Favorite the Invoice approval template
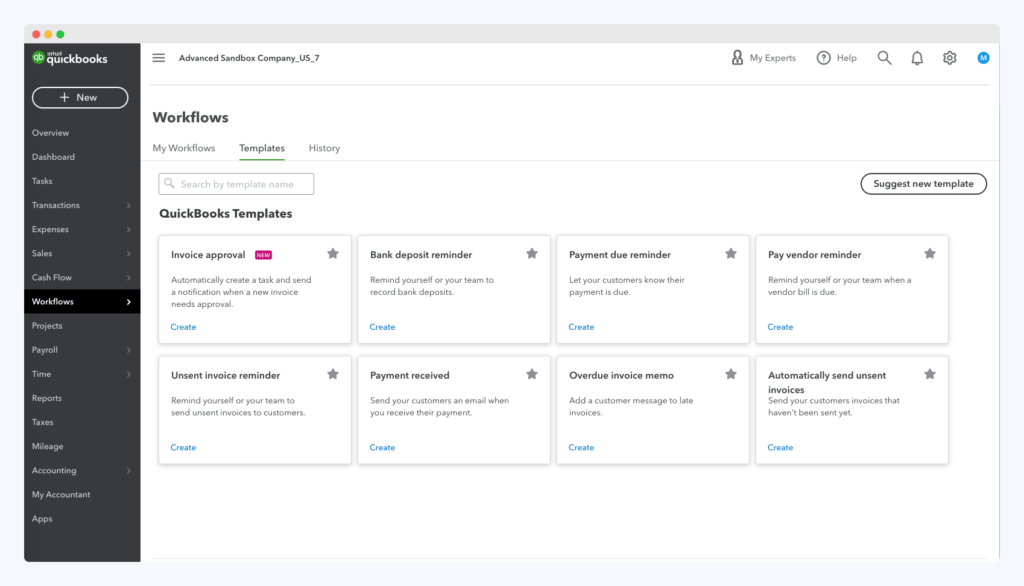Image resolution: width=1024 pixels, height=586 pixels. (x=333, y=254)
